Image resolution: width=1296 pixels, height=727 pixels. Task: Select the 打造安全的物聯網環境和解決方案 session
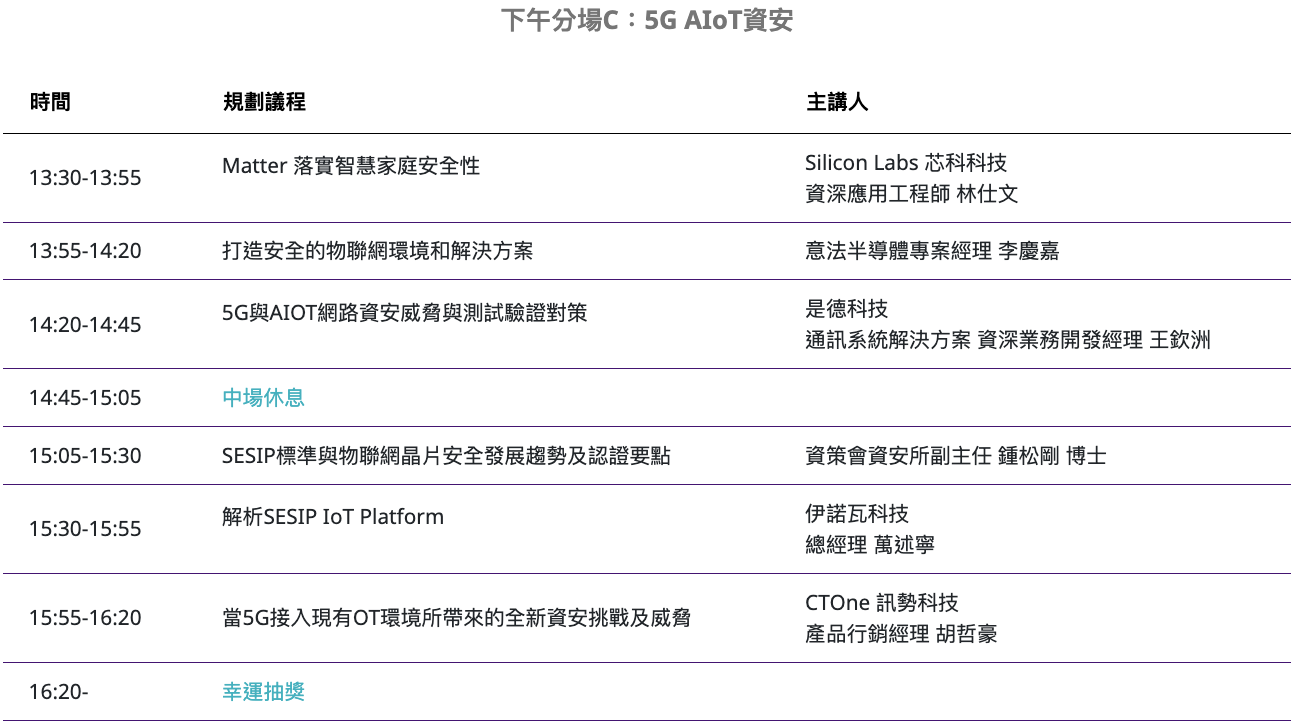377,251
